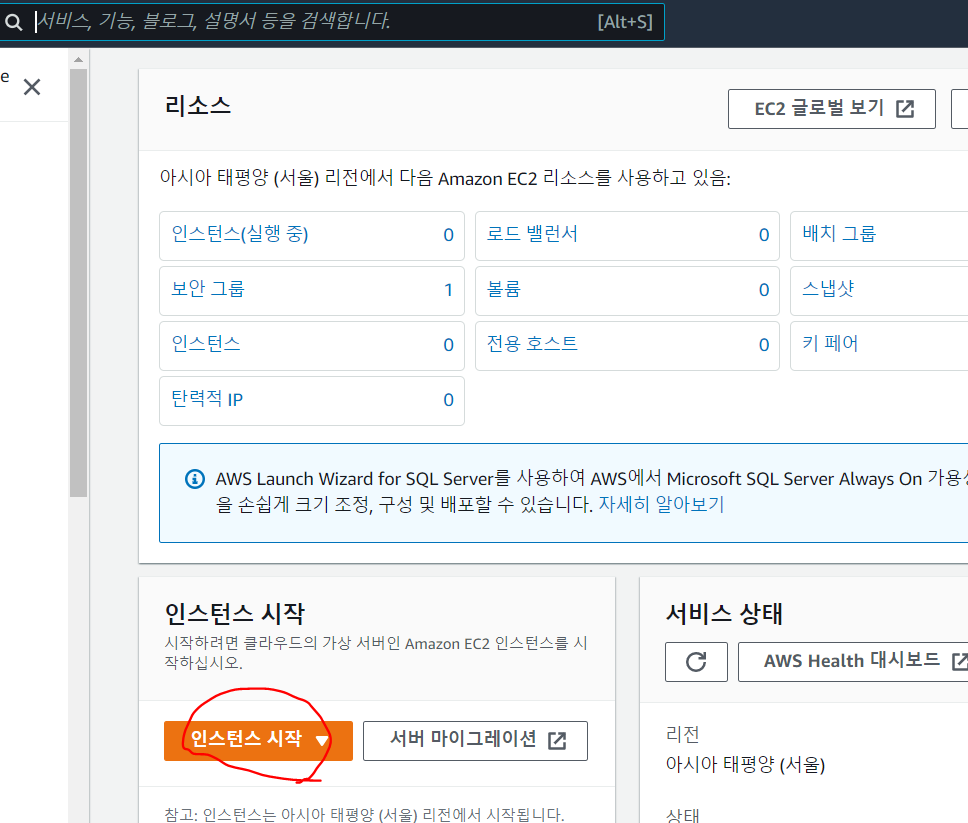
Task: Click the 리소스 section heading
Action: (198, 106)
